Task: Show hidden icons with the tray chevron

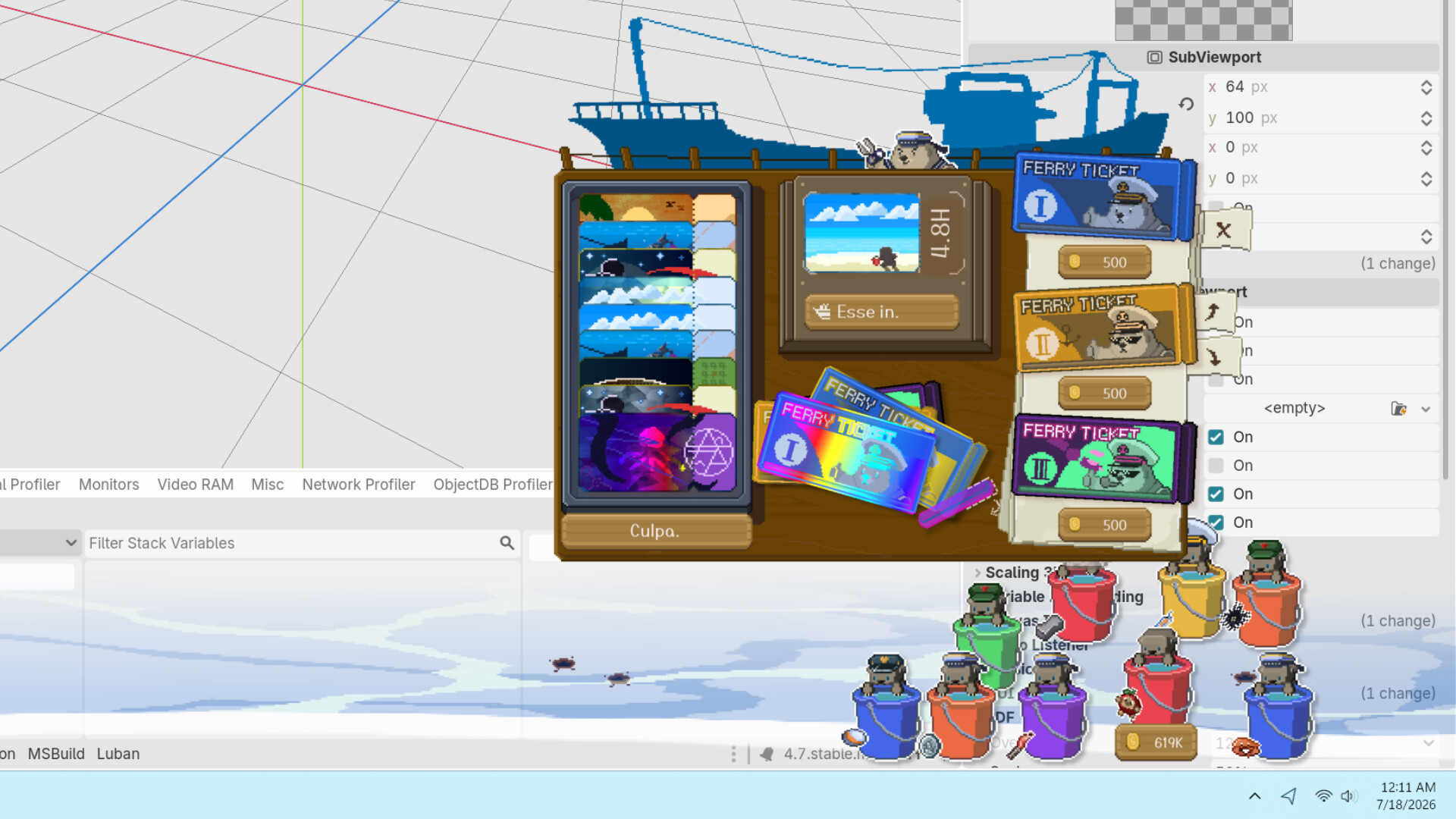Action: (1255, 795)
